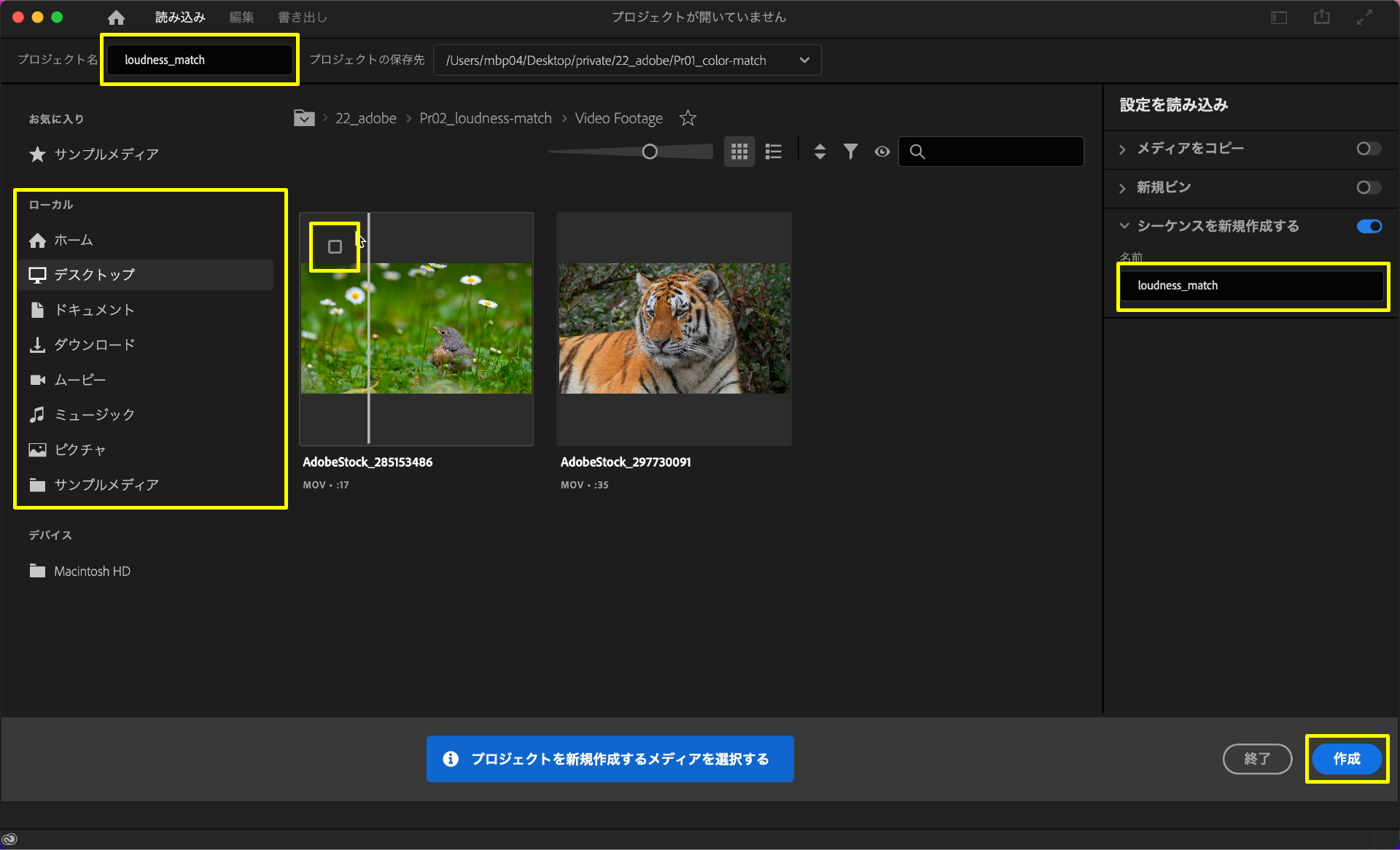
Task: Add Video Footage folder to favorites star
Action: pyautogui.click(x=688, y=118)
